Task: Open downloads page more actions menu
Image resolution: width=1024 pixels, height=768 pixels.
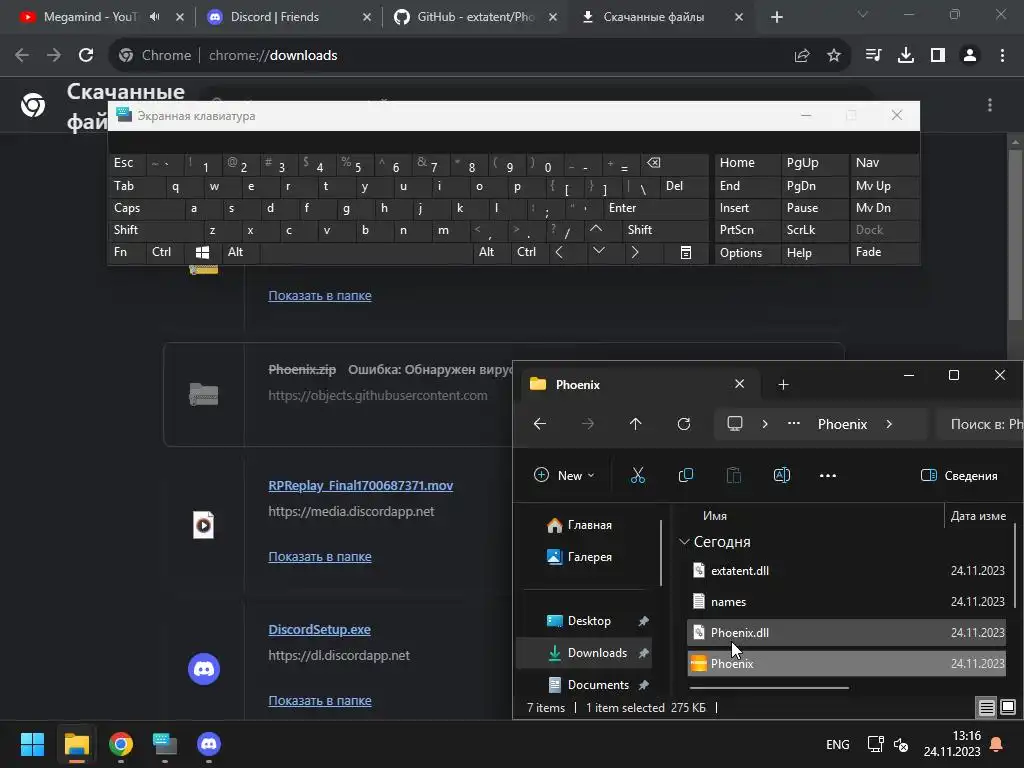Action: tap(990, 105)
